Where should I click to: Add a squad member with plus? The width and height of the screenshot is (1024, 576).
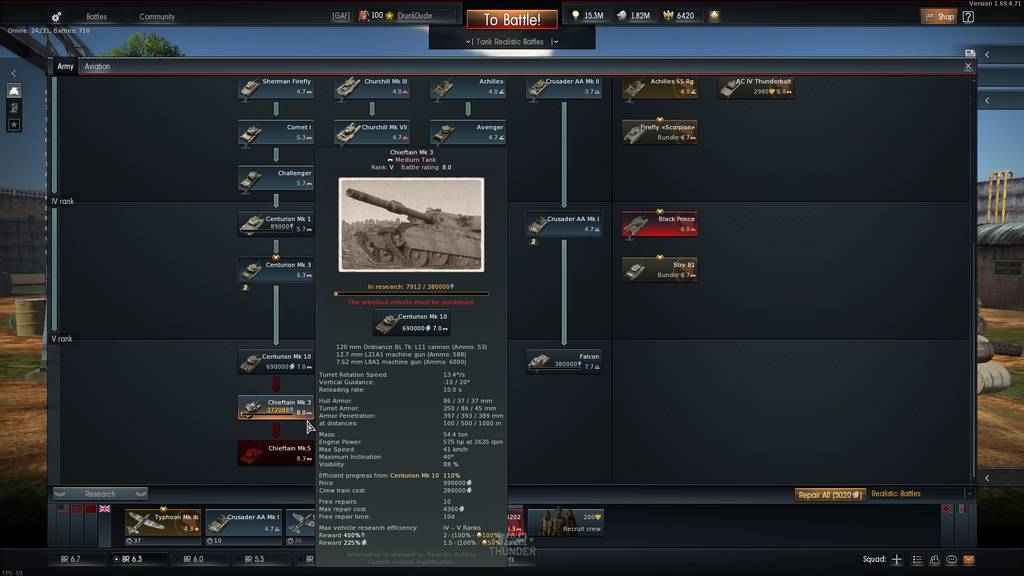coord(897,560)
